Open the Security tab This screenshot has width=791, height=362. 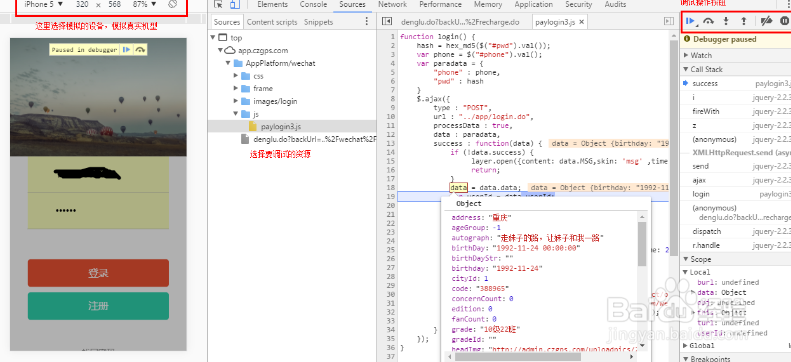579,4
